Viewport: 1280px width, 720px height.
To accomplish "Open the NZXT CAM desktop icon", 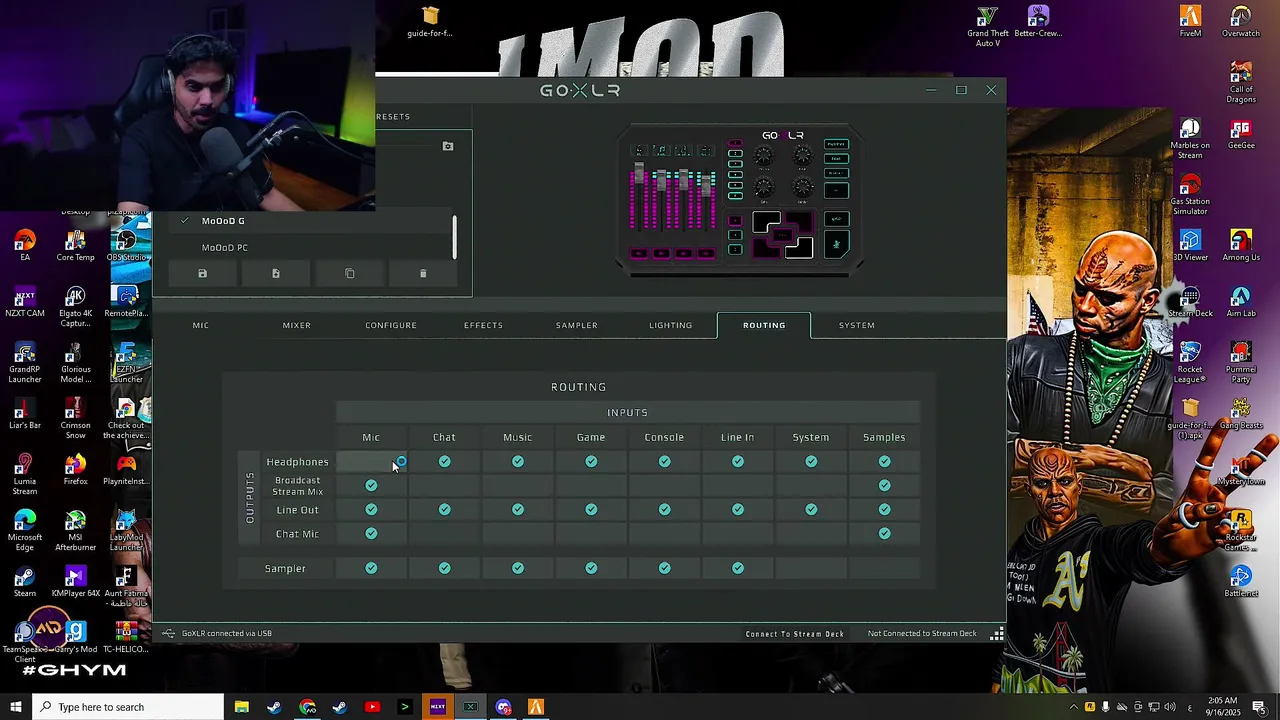I will (25, 302).
